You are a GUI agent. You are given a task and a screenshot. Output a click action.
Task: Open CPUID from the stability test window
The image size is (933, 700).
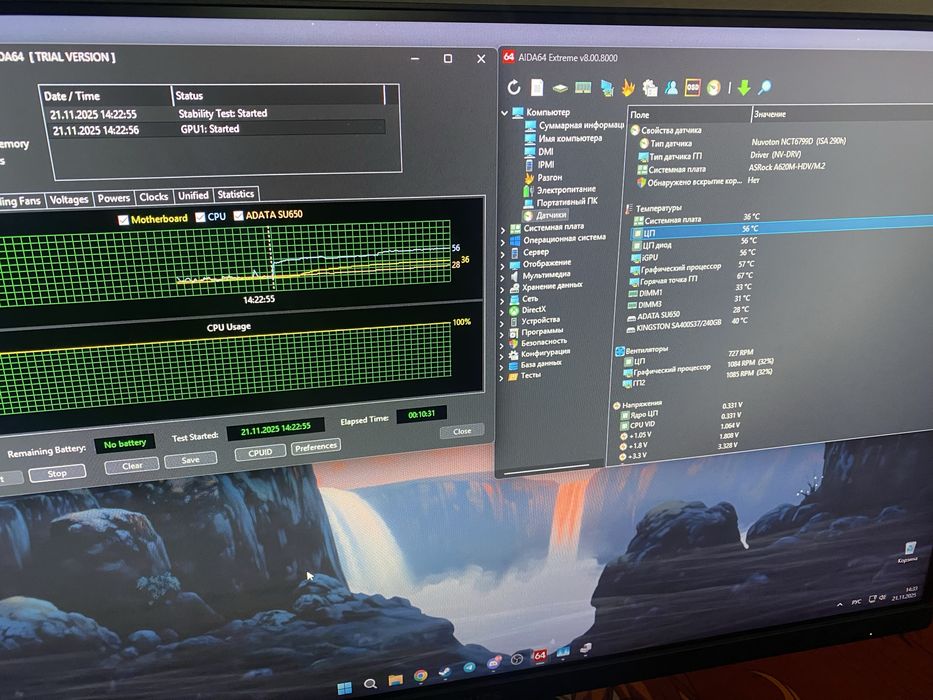(260, 452)
